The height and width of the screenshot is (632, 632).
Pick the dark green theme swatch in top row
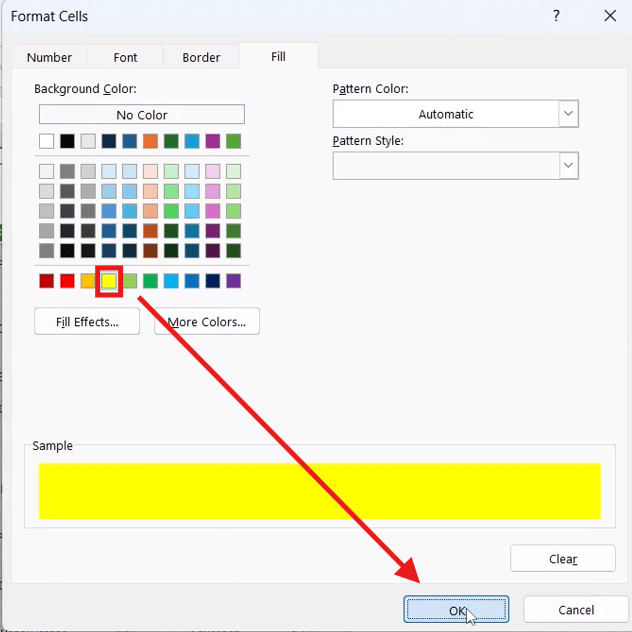point(171,141)
